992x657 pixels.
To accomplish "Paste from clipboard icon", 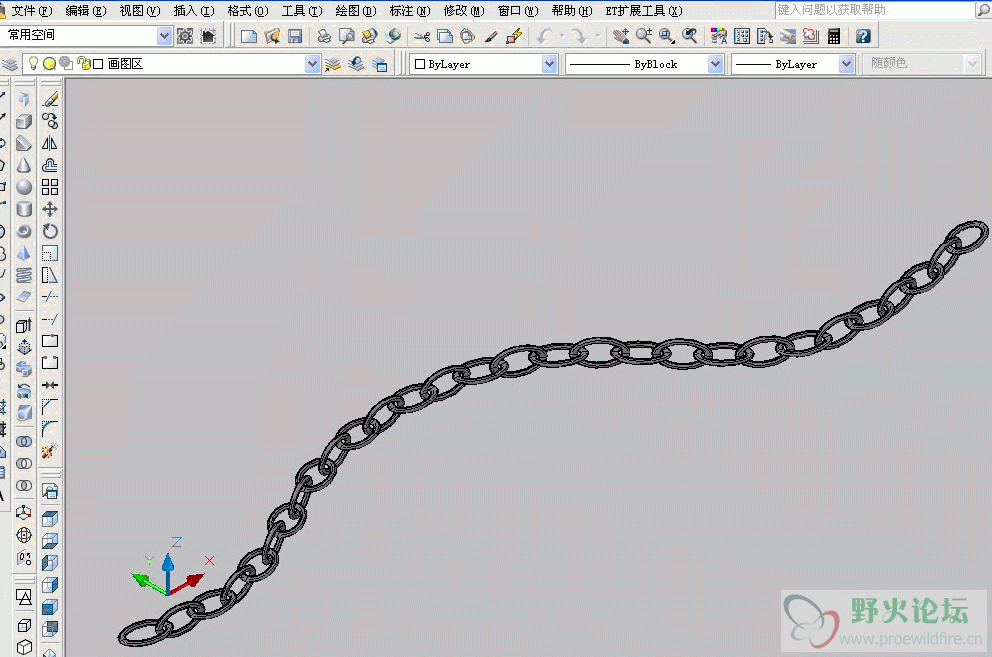I will [468, 36].
